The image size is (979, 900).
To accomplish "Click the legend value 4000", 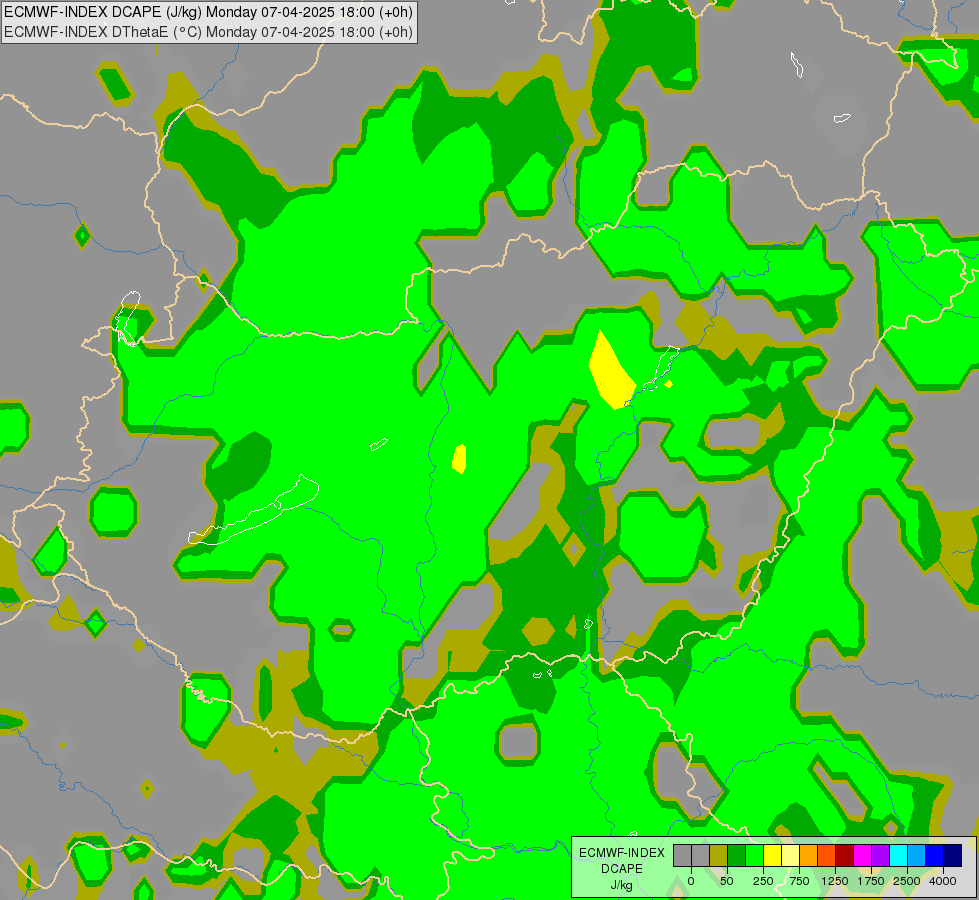I will tap(943, 881).
